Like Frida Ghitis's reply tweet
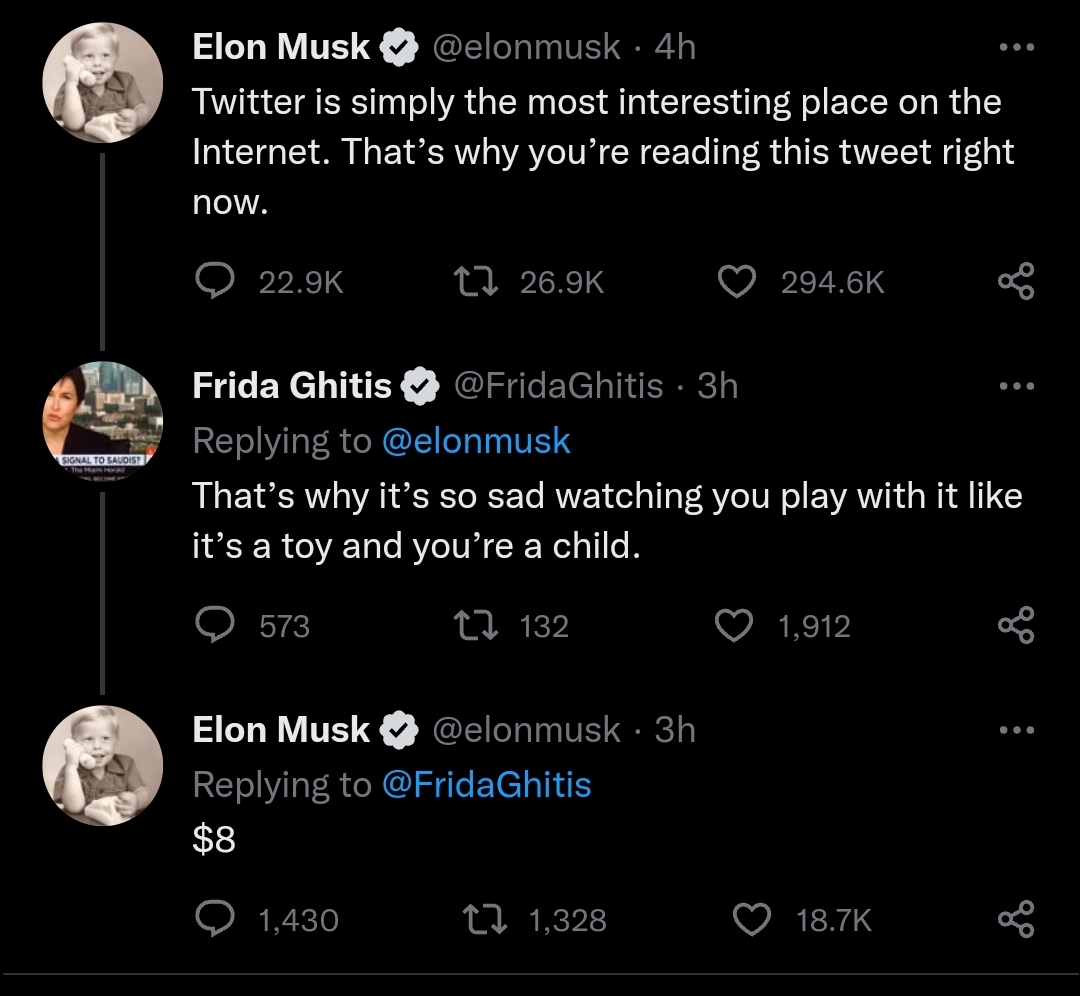This screenshot has width=1080, height=996. 737,626
